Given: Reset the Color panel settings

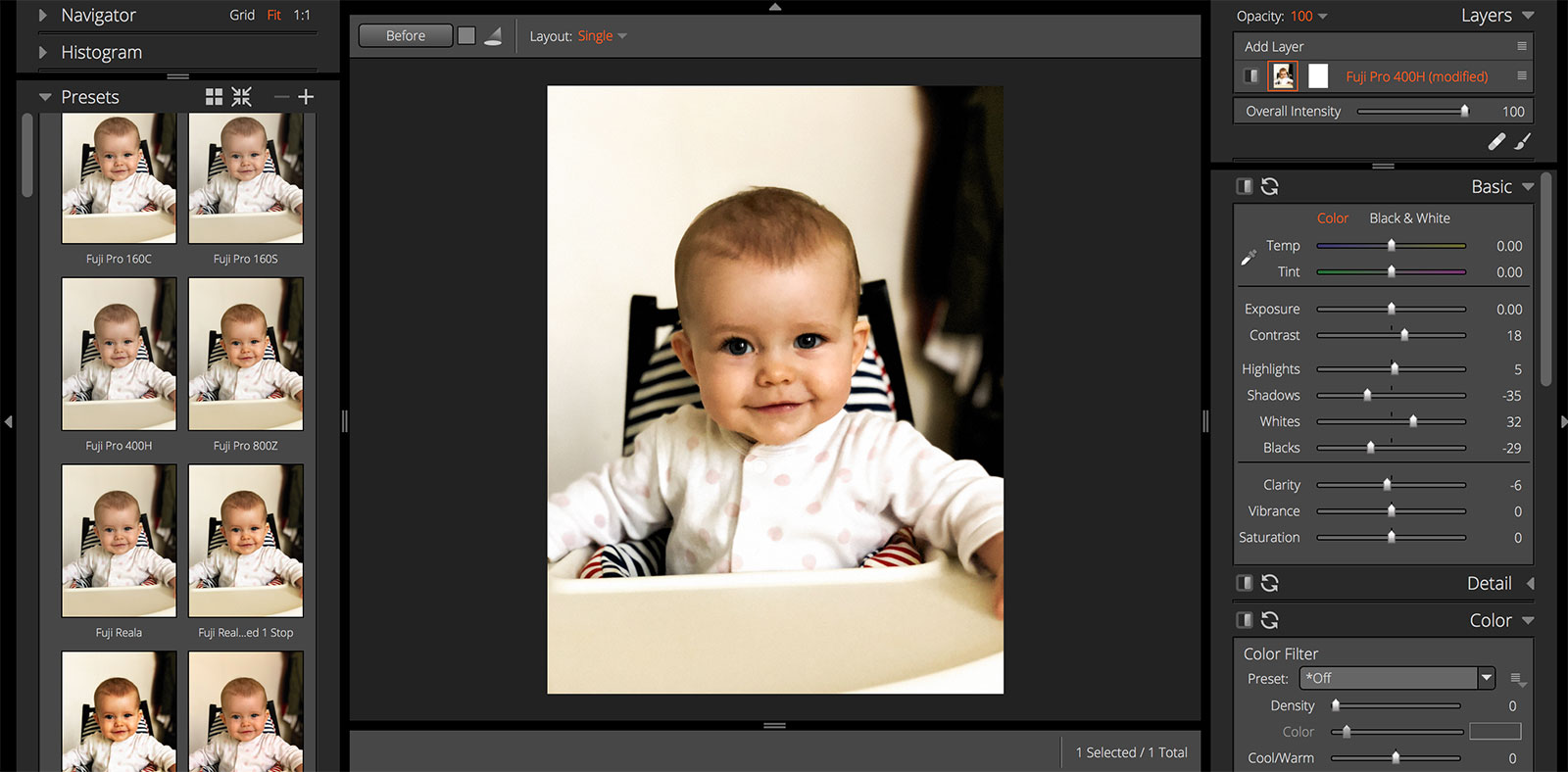Looking at the screenshot, I should click(1270, 620).
